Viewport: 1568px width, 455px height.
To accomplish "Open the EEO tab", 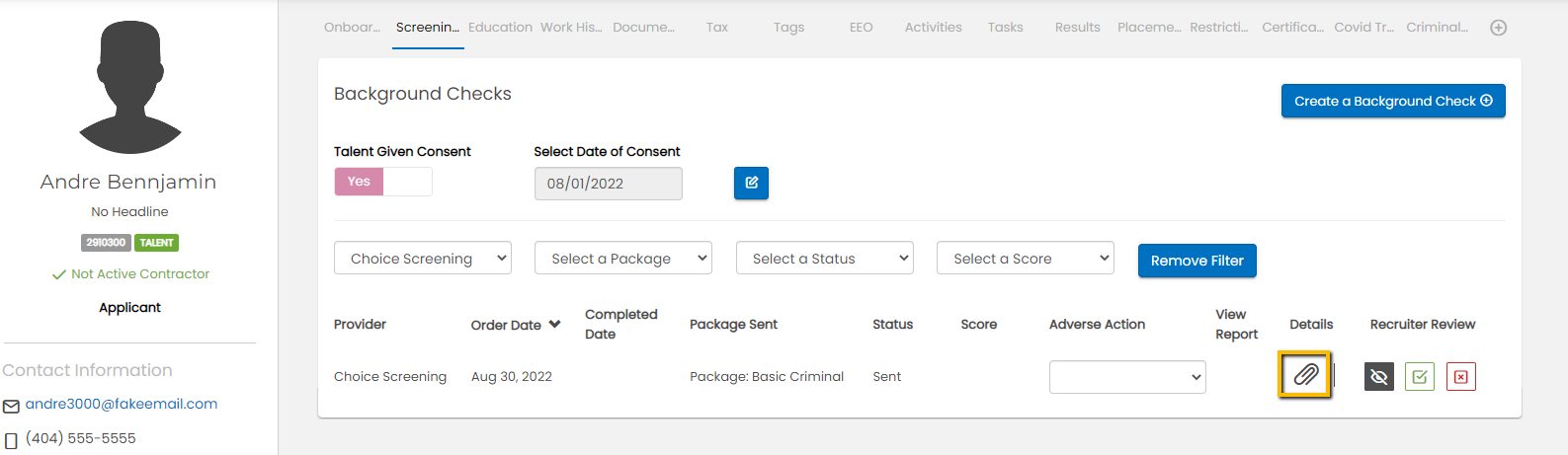I will point(862,28).
